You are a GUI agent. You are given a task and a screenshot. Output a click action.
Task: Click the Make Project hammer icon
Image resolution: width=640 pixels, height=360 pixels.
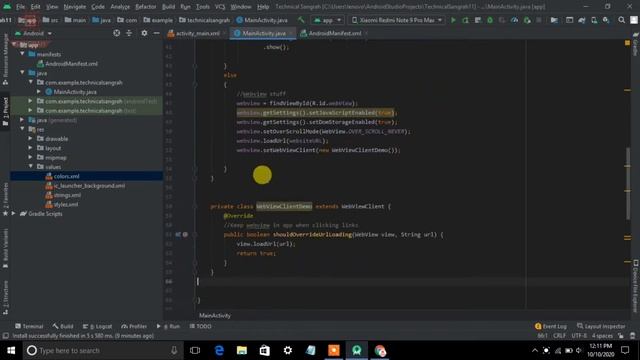click(301, 20)
